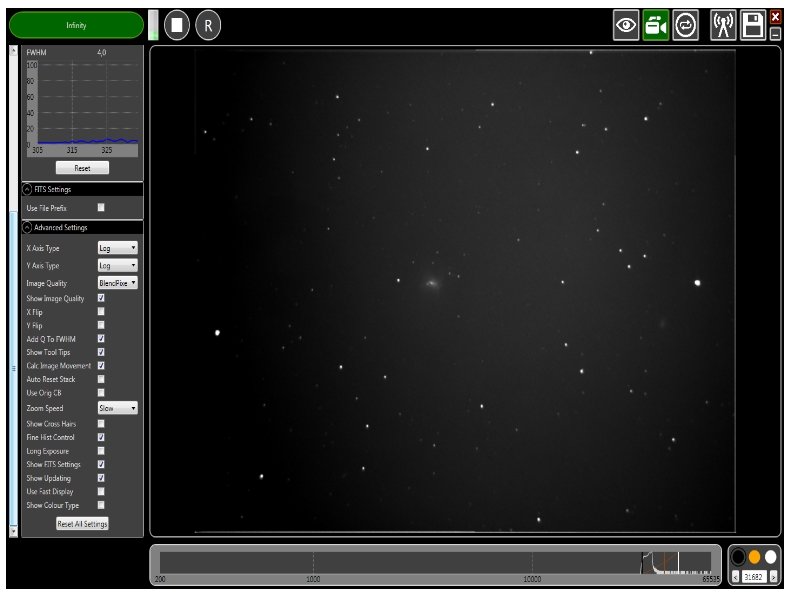Enable the Y Flip checkbox
This screenshot has width=800, height=600.
click(101, 325)
